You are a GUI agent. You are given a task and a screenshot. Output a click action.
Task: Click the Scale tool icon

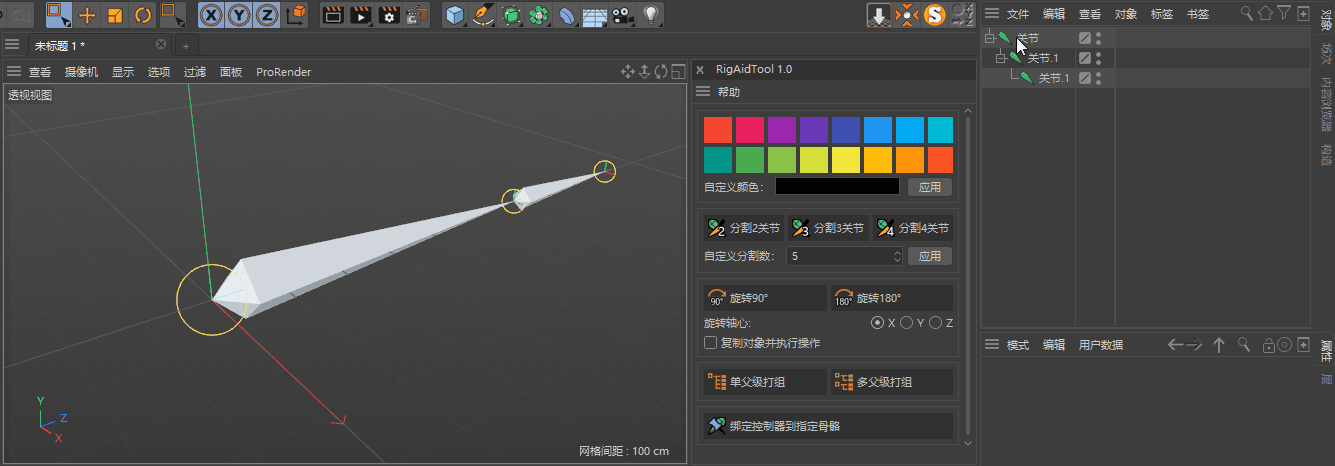click(x=115, y=15)
